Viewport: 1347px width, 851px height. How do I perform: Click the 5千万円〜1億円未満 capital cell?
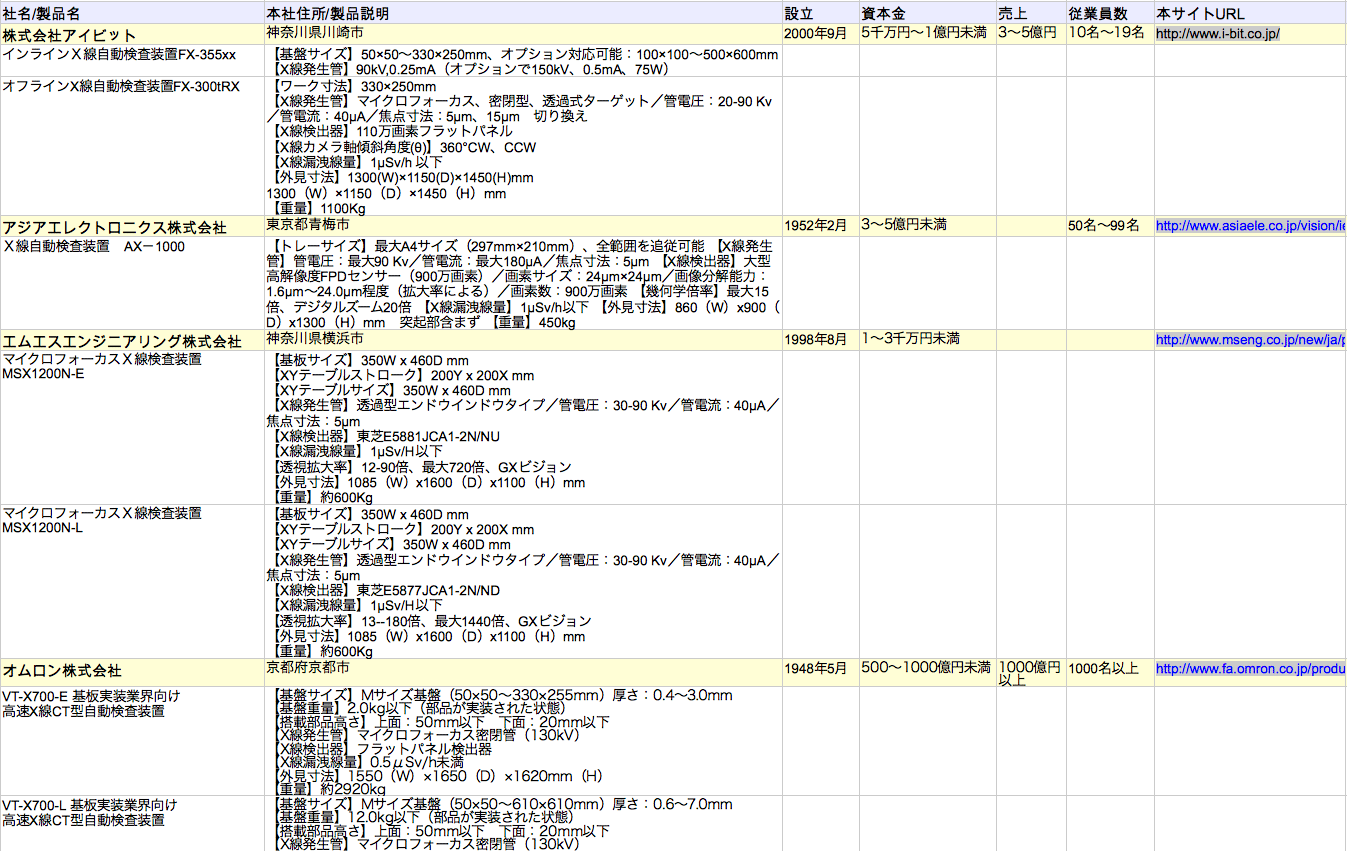point(927,35)
